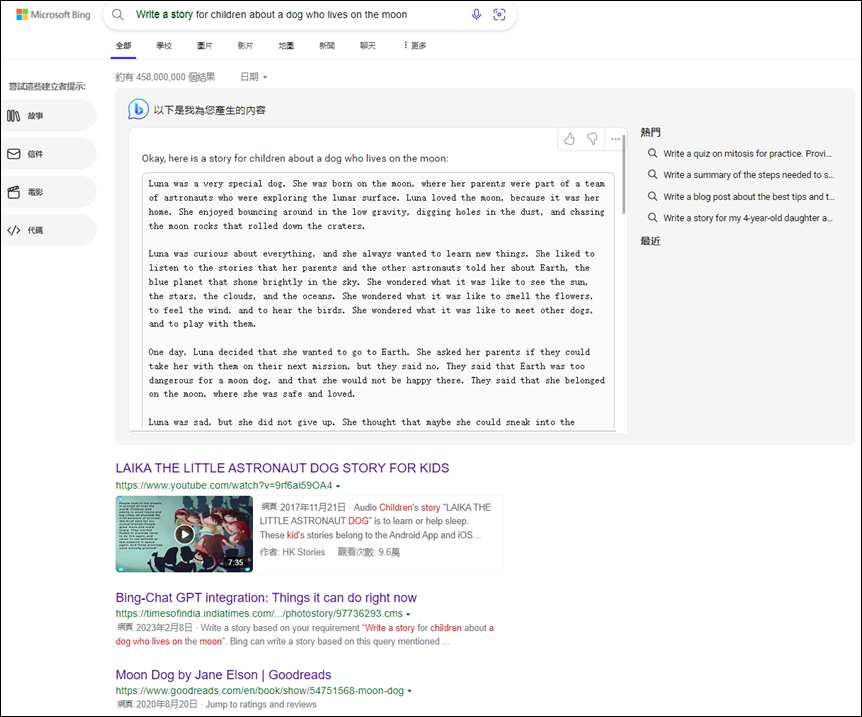This screenshot has height=717, width=862.
Task: Expand arrow next to timesofindia URL
Action: (408, 614)
